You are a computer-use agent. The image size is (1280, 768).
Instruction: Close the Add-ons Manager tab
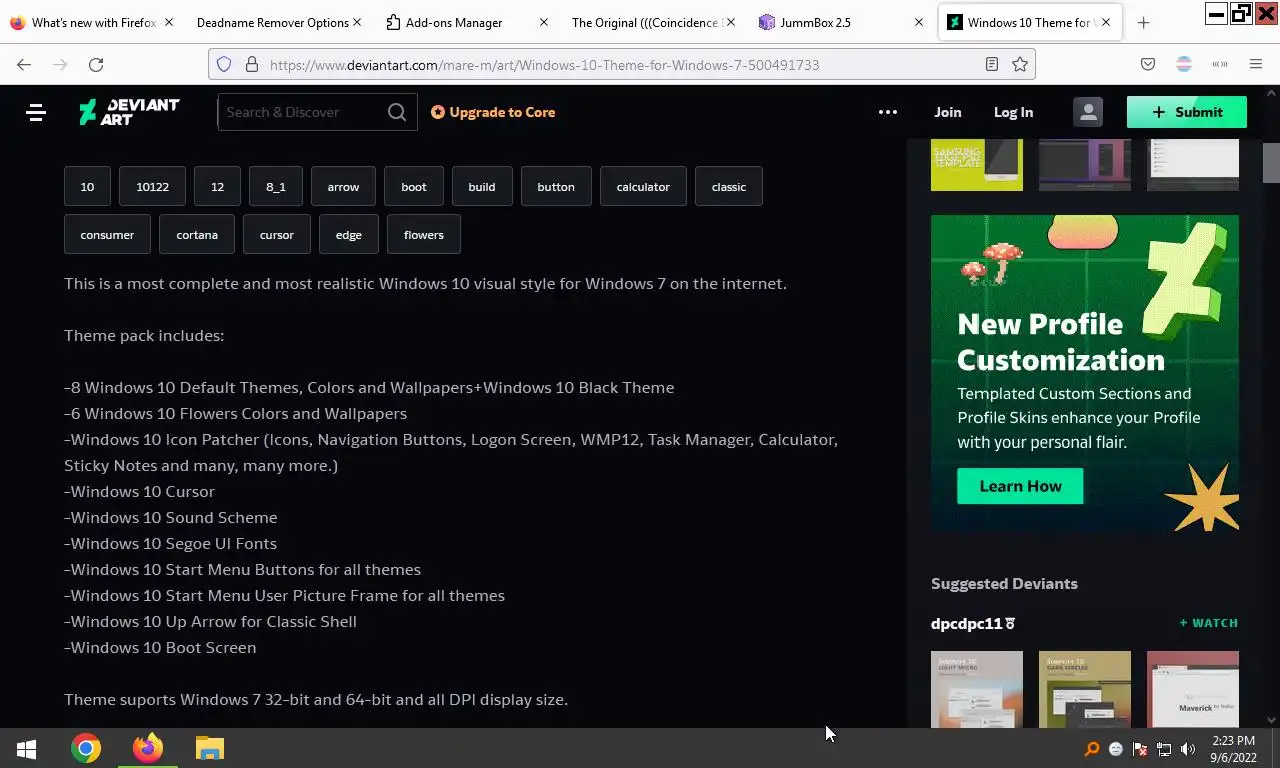pyautogui.click(x=544, y=22)
